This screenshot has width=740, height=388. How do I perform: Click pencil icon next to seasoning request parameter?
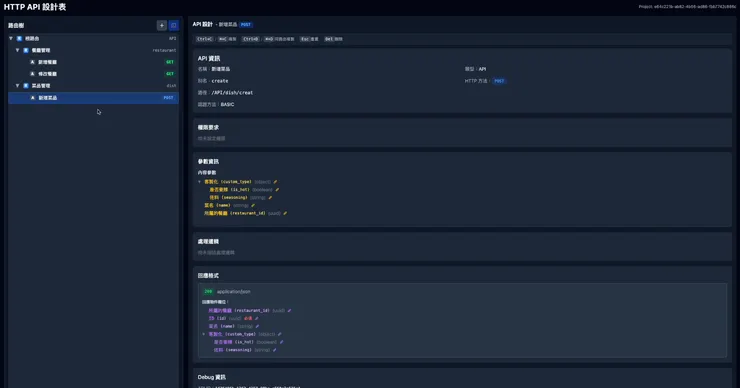pos(270,198)
